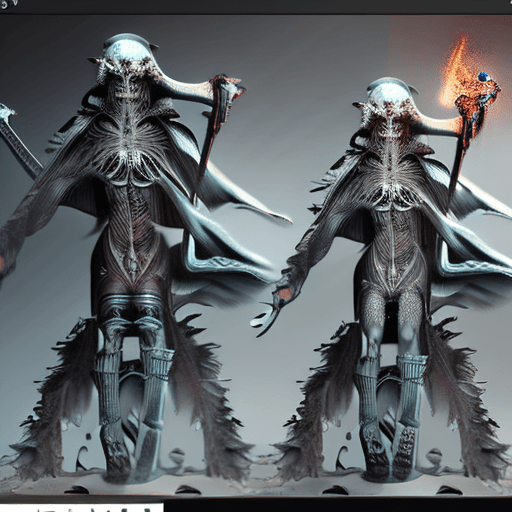Click the small chevron mark in the top bar
512x512 pixels.
[x=15, y=3]
